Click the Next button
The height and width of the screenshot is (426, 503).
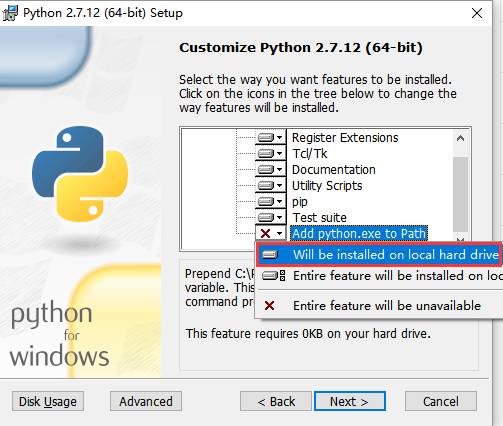[x=350, y=401]
